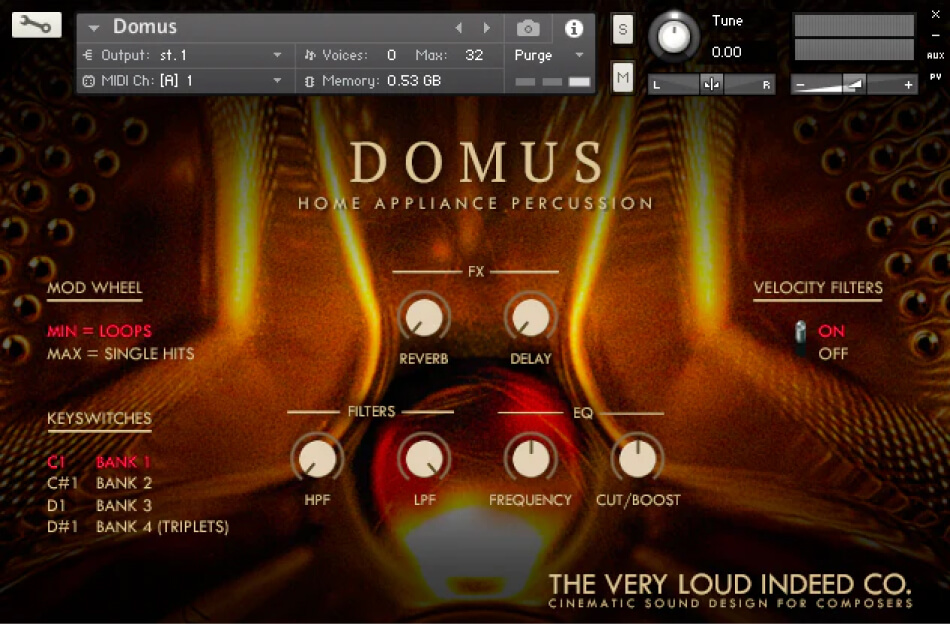Click the Cut/Boost EQ knob

tap(637, 459)
